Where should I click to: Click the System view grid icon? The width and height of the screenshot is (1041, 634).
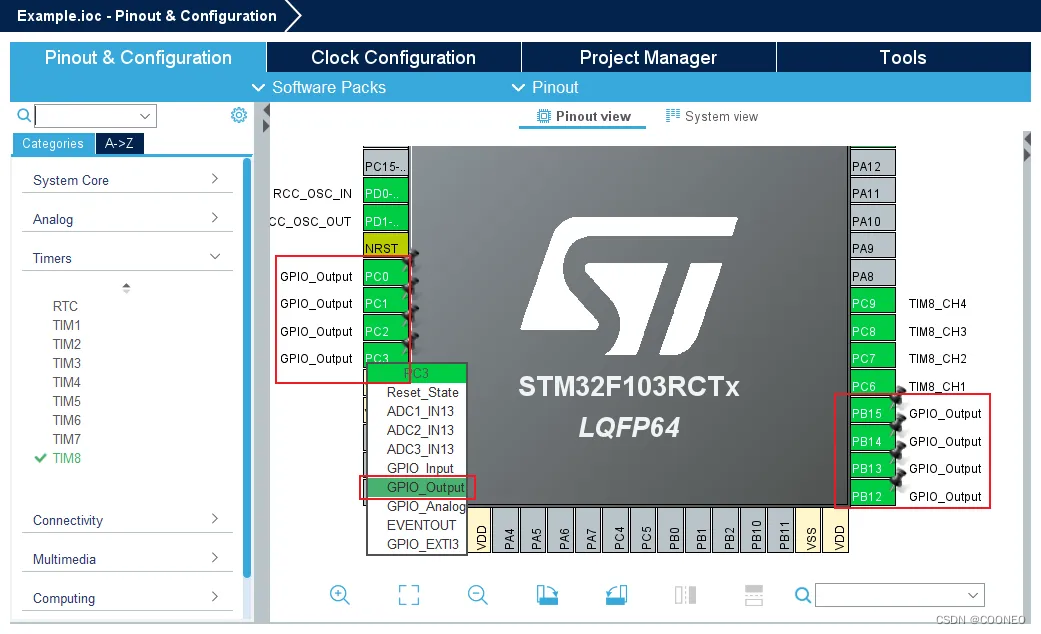pos(673,116)
